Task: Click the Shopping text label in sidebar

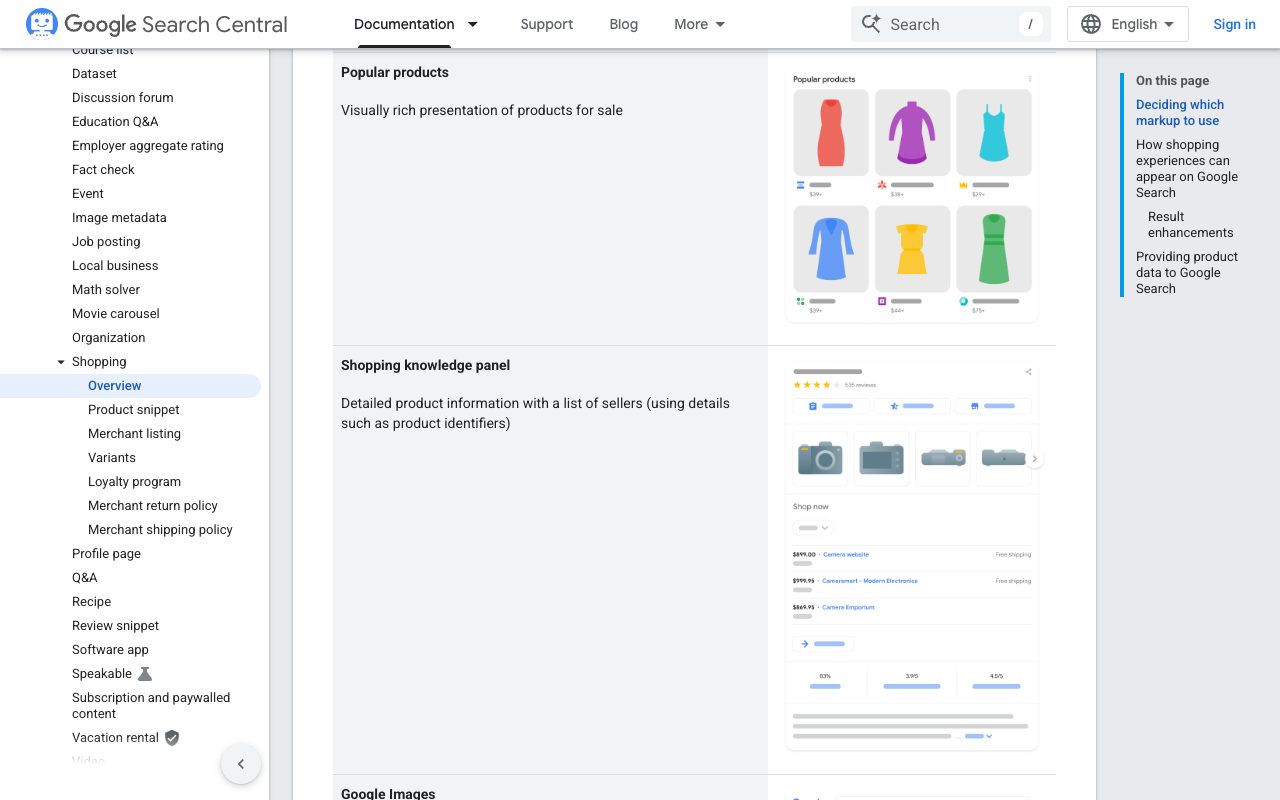Action: point(99,362)
